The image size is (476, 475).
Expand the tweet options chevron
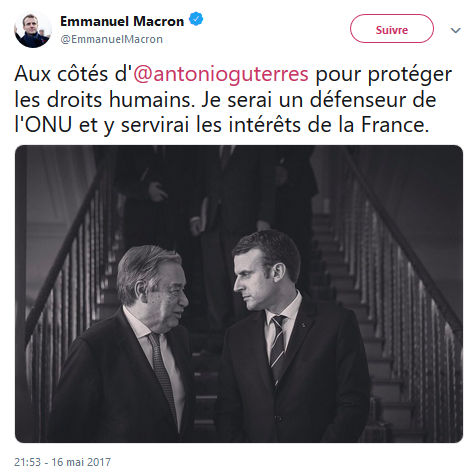pyautogui.click(x=455, y=30)
